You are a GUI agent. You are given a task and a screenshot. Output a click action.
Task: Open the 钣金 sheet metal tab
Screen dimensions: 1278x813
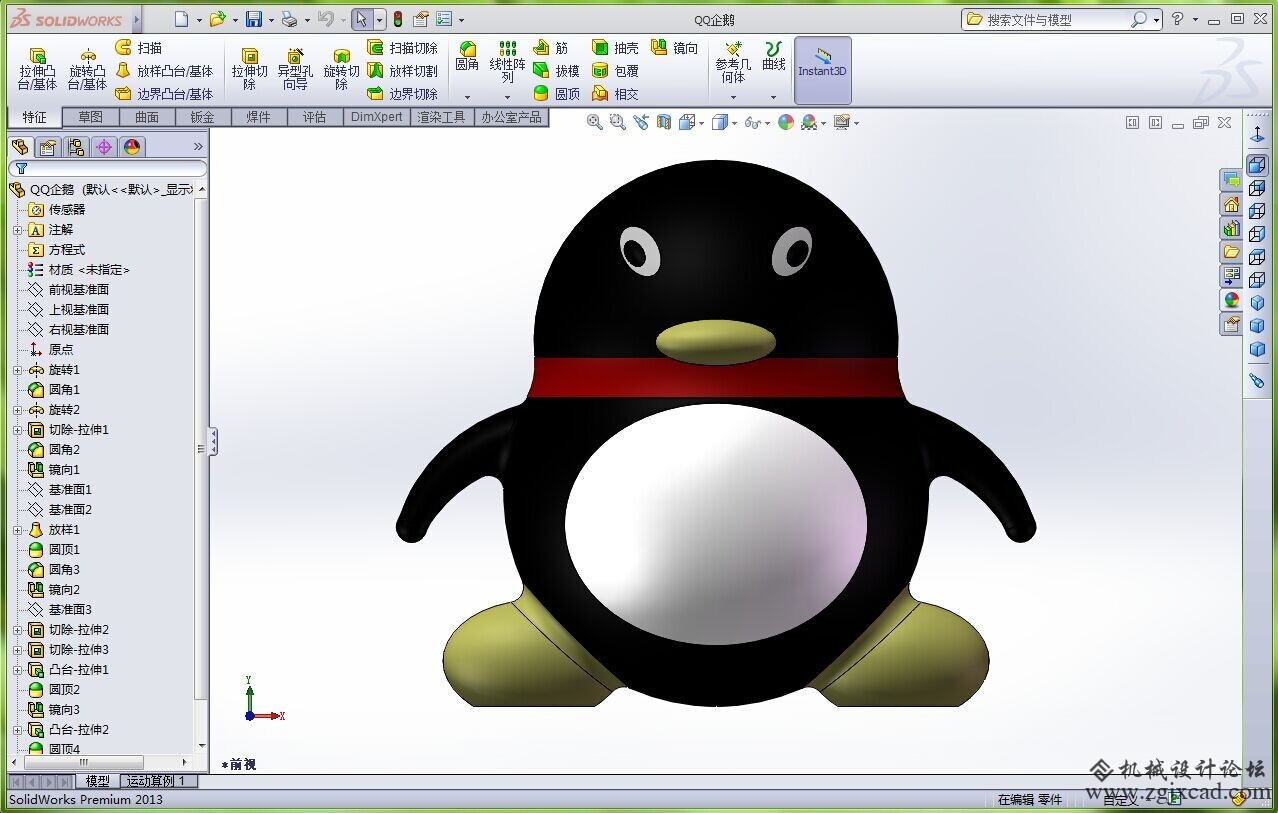point(202,117)
